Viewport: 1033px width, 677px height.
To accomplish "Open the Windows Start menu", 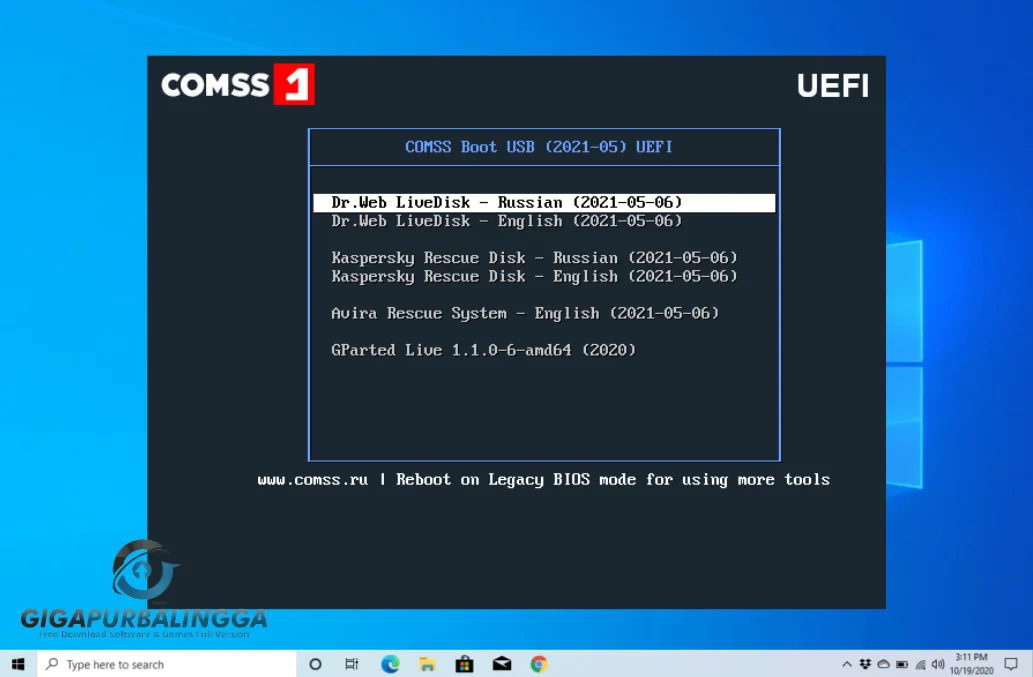I will (x=18, y=664).
